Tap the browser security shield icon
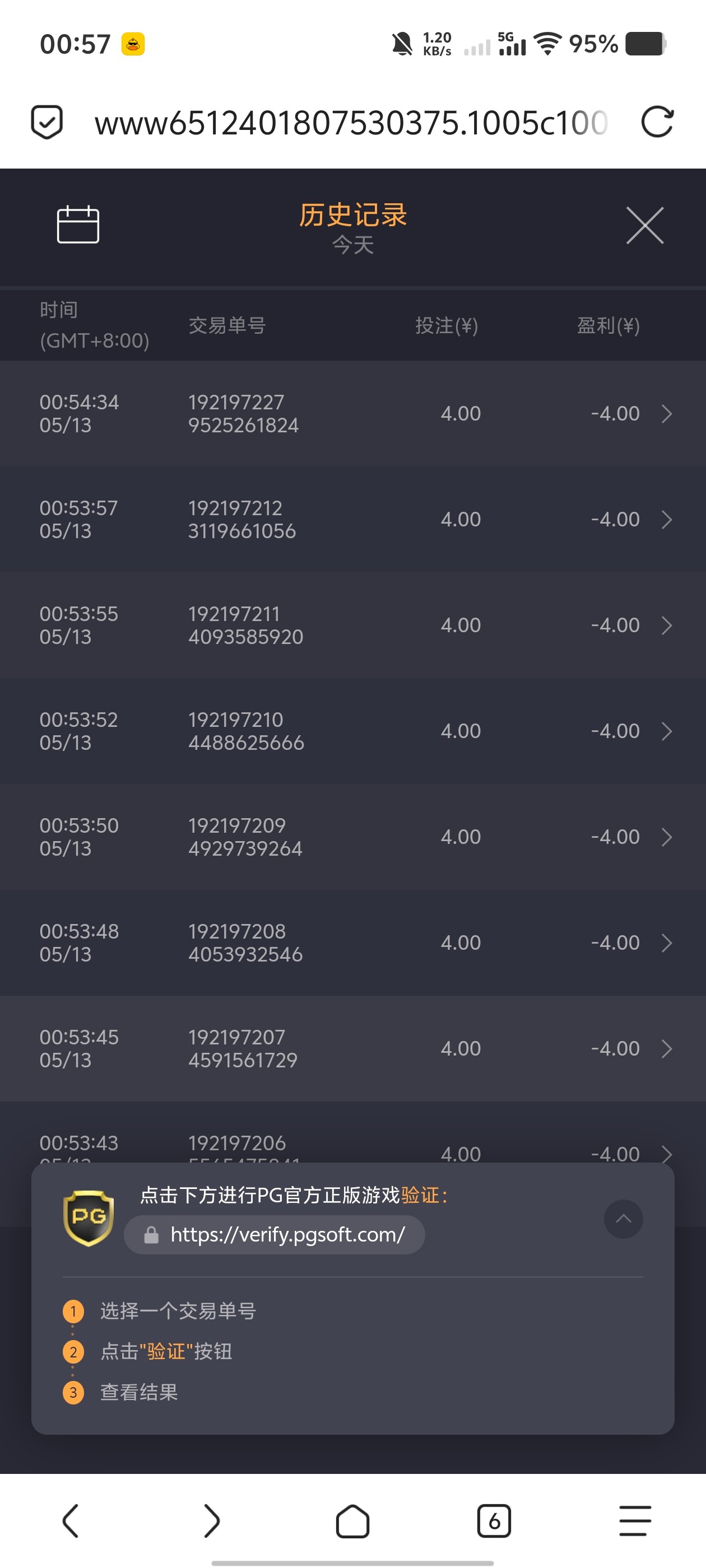The height and width of the screenshot is (1568, 706). [x=47, y=122]
